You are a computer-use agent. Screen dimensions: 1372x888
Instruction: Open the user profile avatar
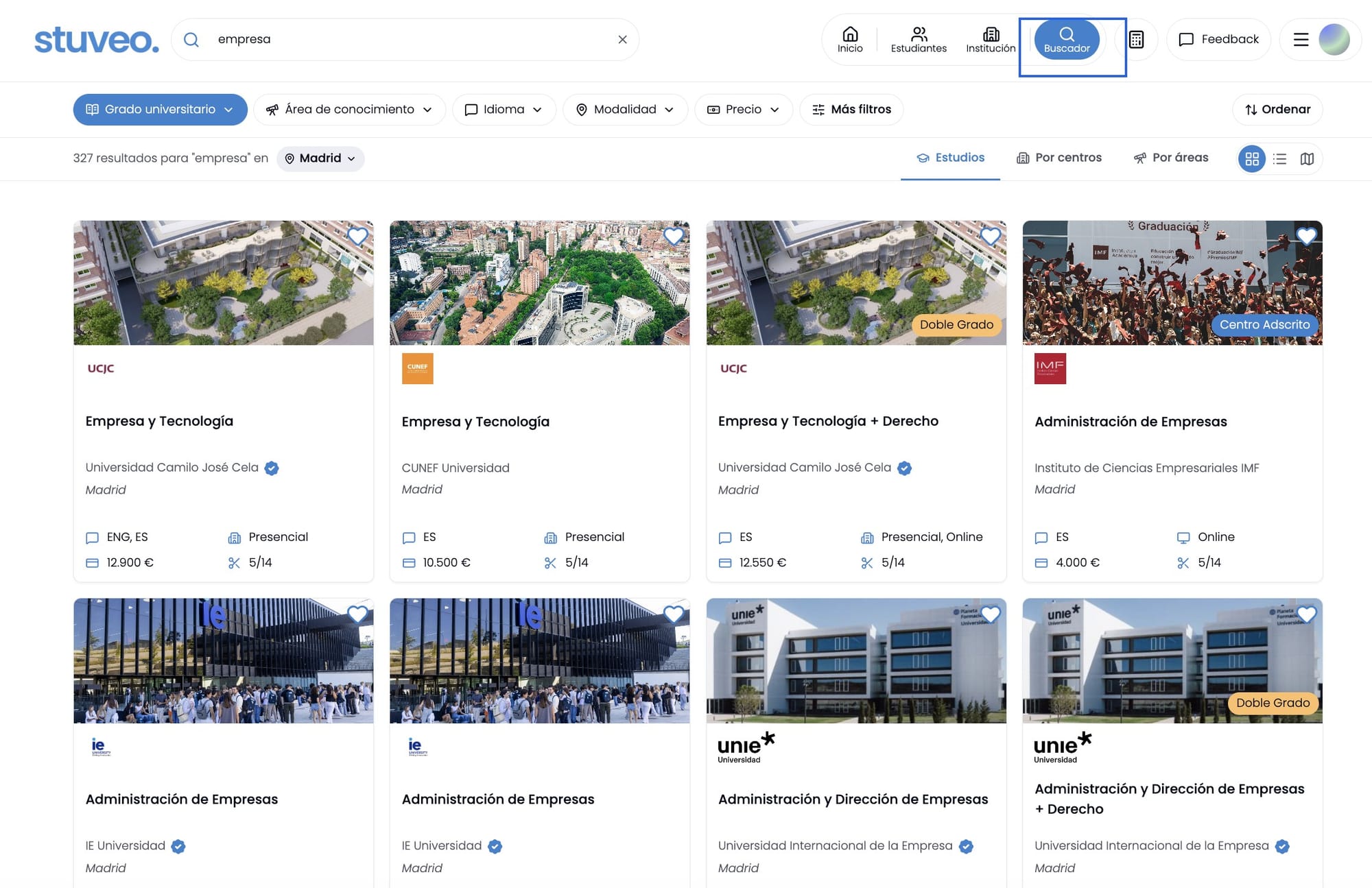click(1334, 40)
